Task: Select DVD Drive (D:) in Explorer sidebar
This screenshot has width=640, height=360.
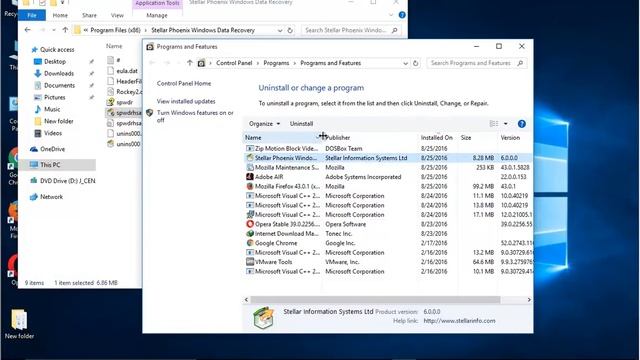Action: [x=63, y=181]
